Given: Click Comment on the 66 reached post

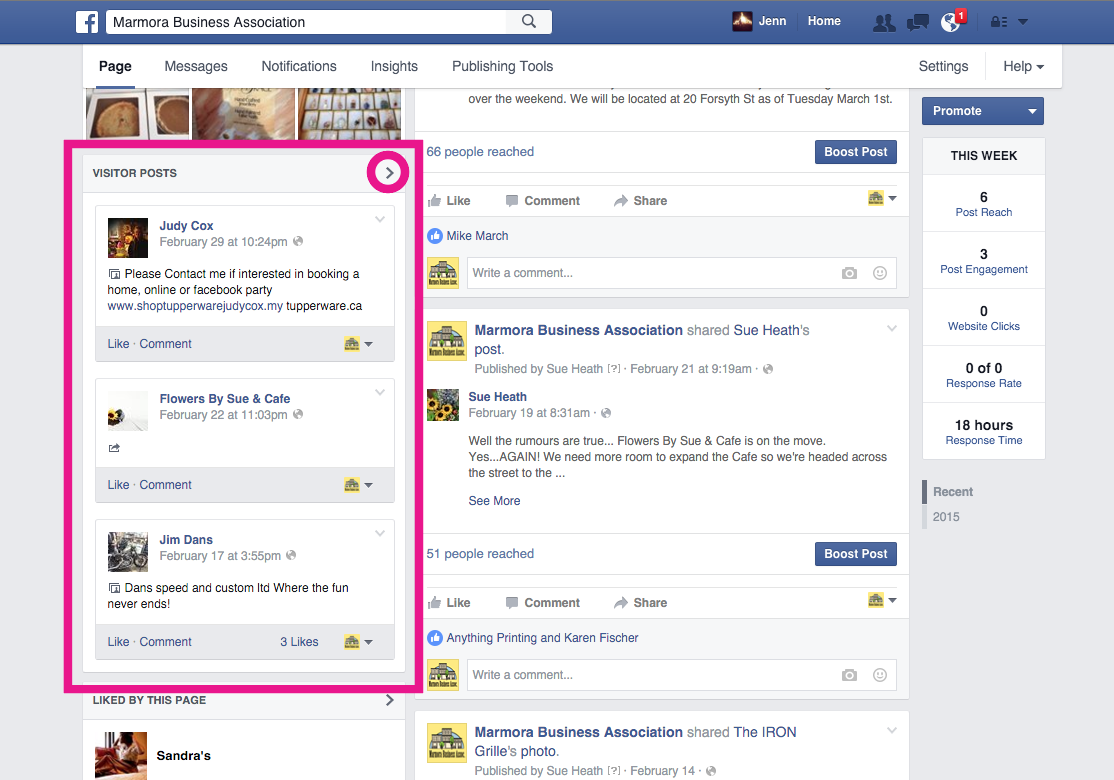Looking at the screenshot, I should tap(543, 201).
